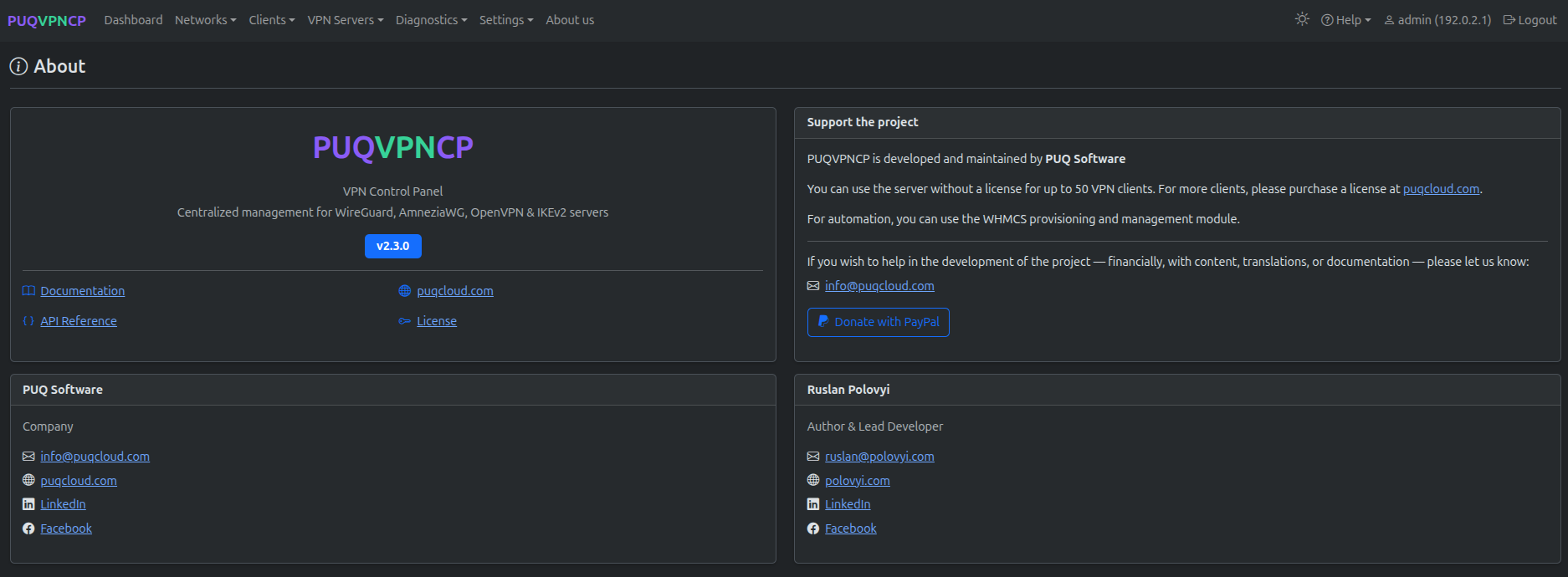The width and height of the screenshot is (1568, 577).
Task: Click the envelope icon in Support the project
Action: pos(813,286)
